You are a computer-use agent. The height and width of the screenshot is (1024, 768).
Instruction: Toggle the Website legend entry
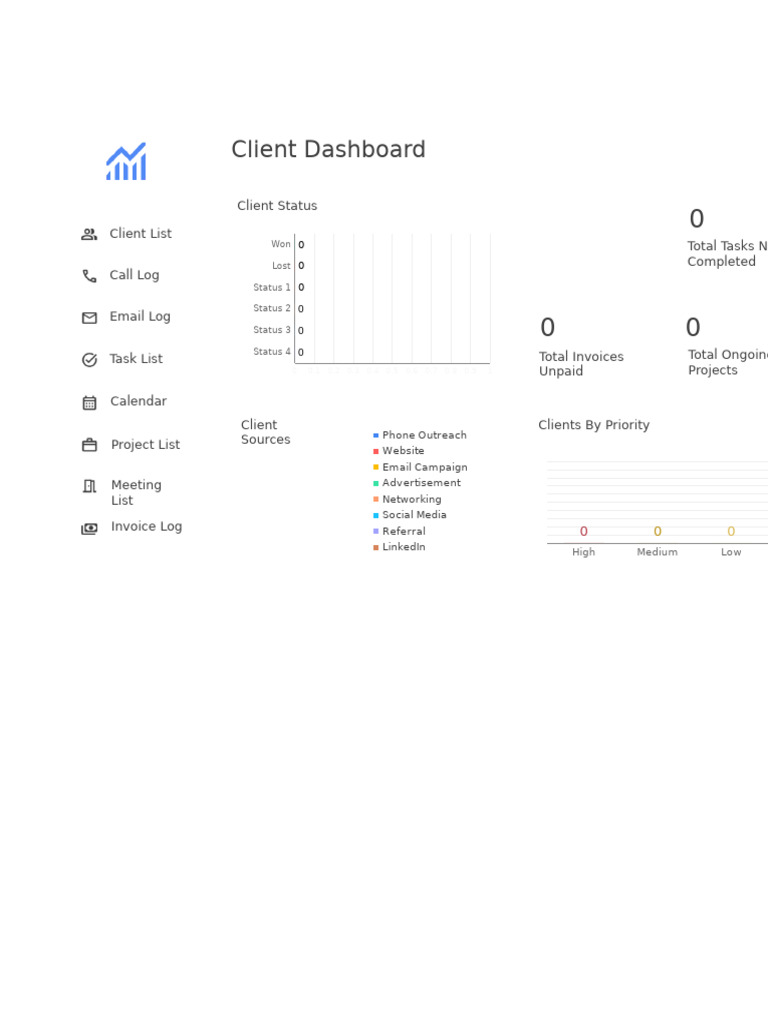point(398,451)
